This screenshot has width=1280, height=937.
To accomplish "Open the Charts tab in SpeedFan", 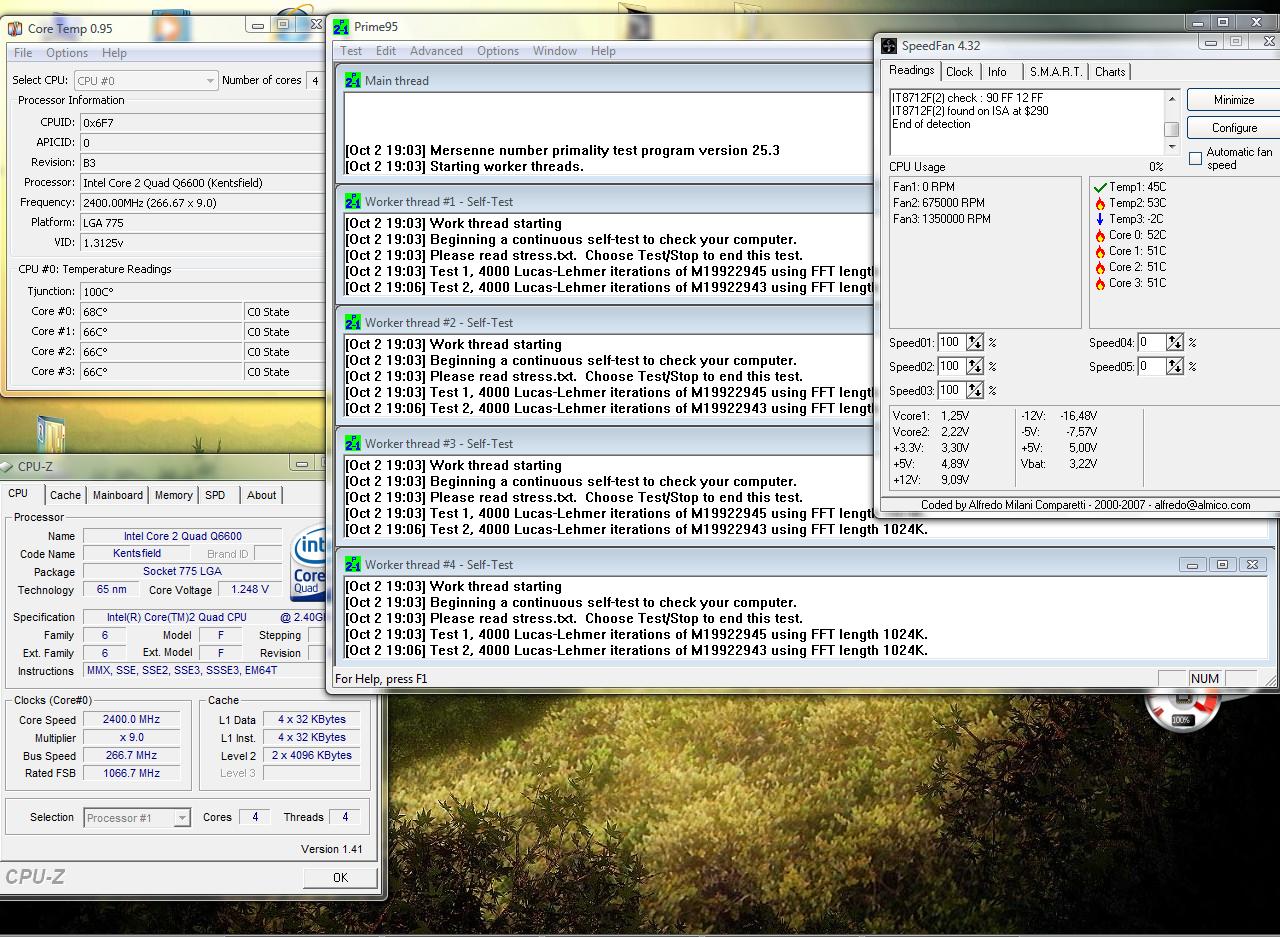I will (1110, 72).
